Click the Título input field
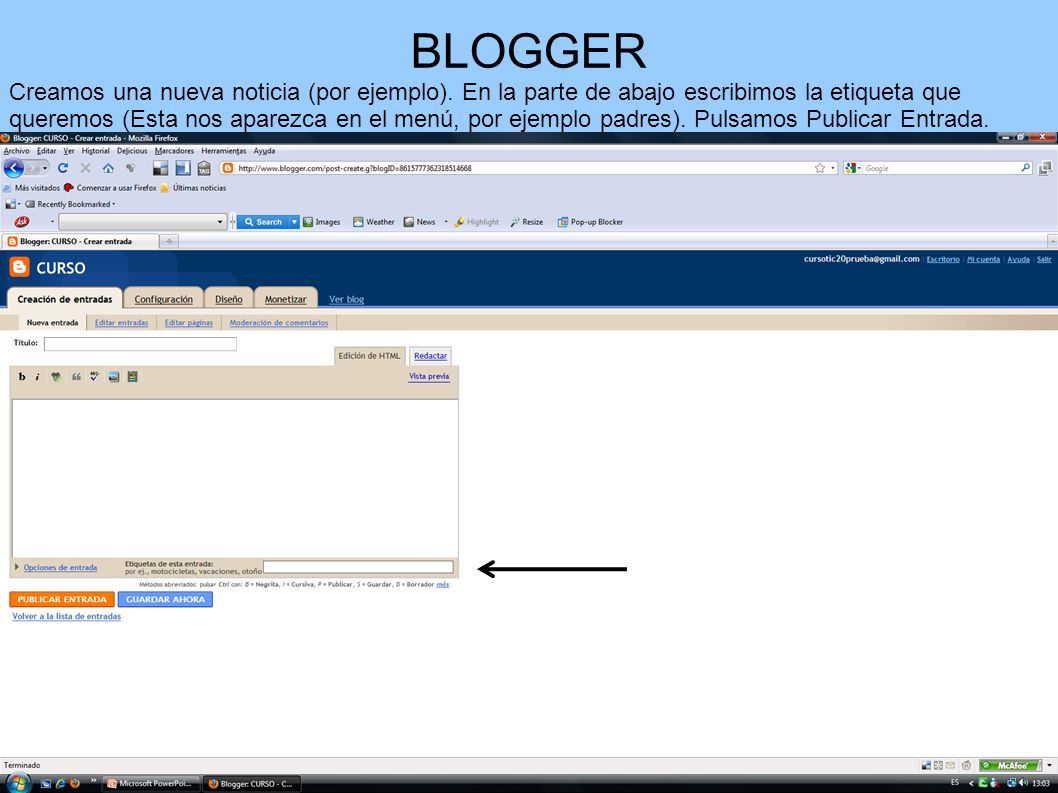Viewport: 1058px width, 793px height. pyautogui.click(x=140, y=344)
